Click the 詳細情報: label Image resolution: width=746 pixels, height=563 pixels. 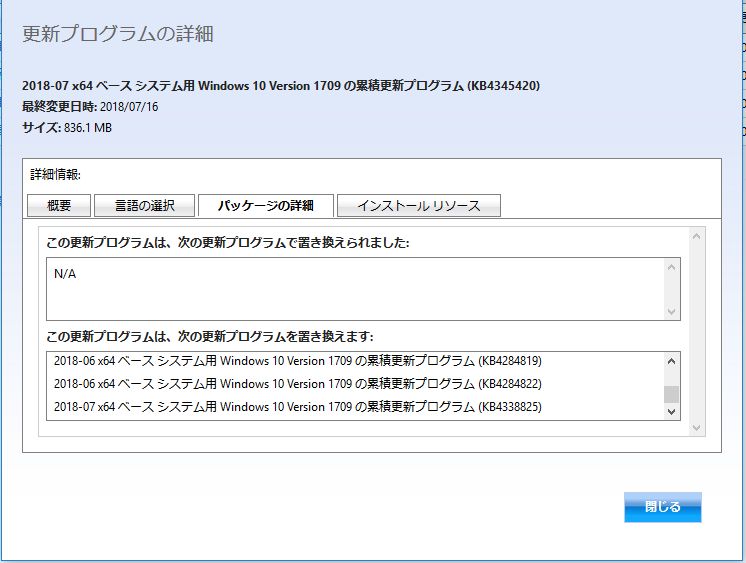click(x=56, y=175)
